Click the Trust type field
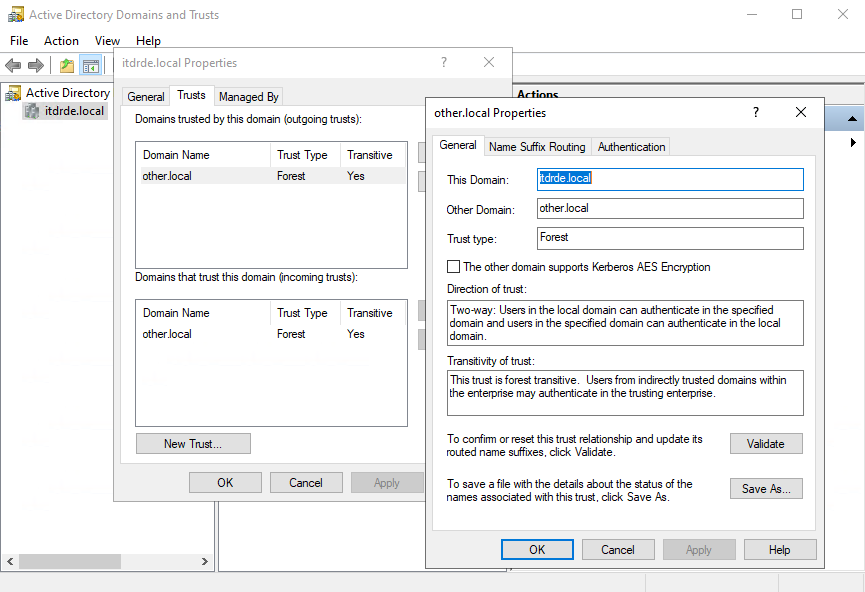Image resolution: width=865 pixels, height=592 pixels. click(x=670, y=238)
